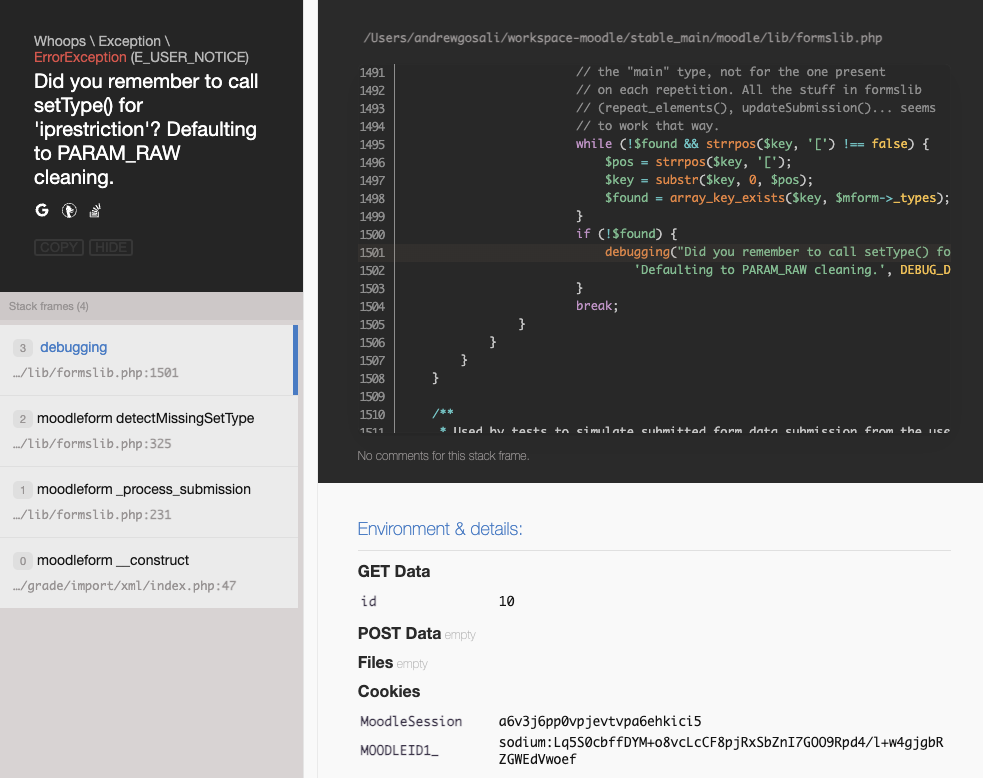The width and height of the screenshot is (983, 778).
Task: Click the formslib.php file path above code
Action: [x=623, y=38]
